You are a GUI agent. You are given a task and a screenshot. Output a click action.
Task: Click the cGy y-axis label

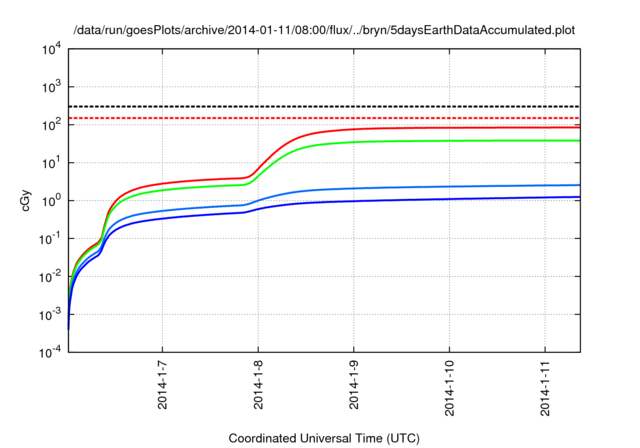coord(27,200)
